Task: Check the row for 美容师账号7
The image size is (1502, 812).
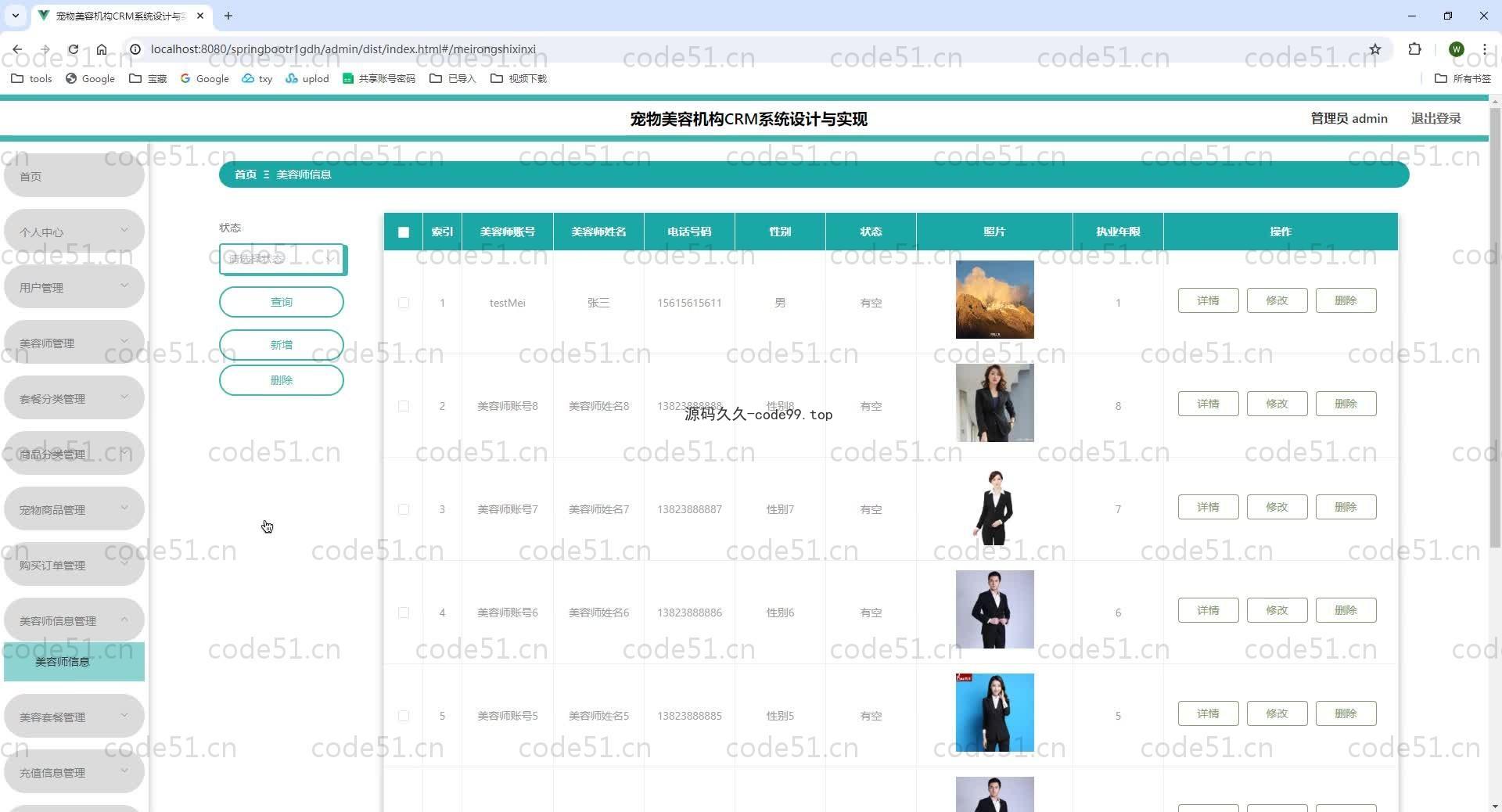Action: pos(404,509)
